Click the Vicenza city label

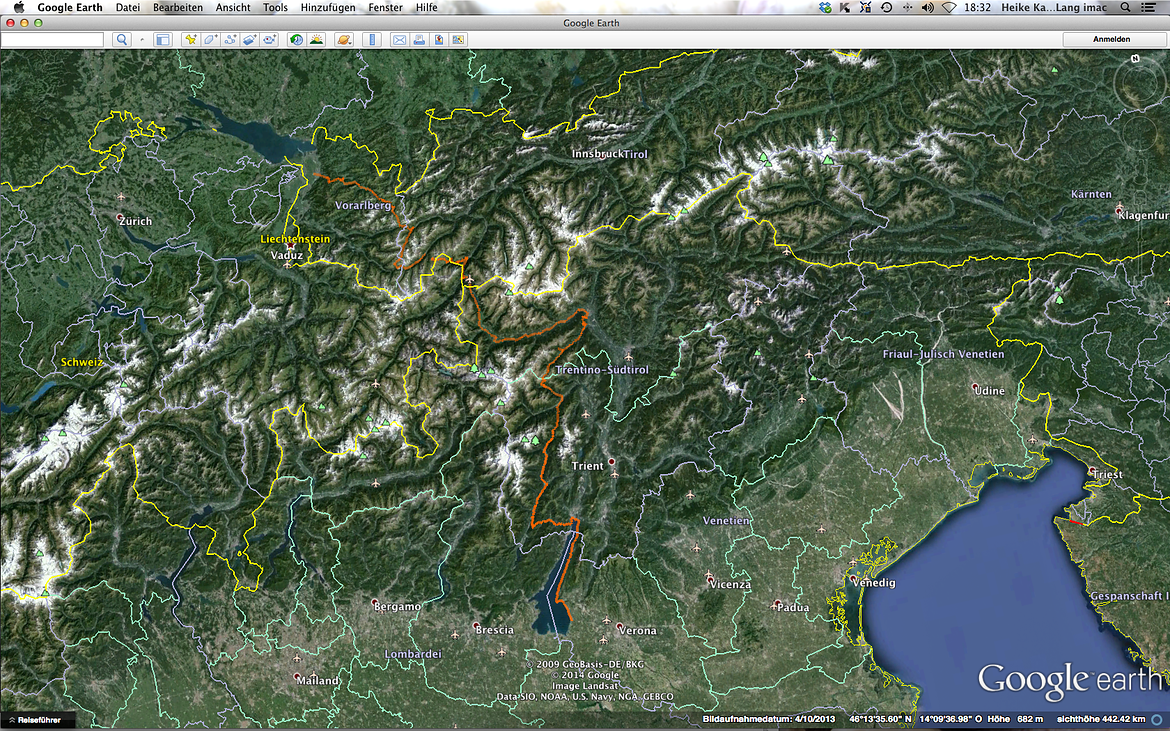click(730, 585)
